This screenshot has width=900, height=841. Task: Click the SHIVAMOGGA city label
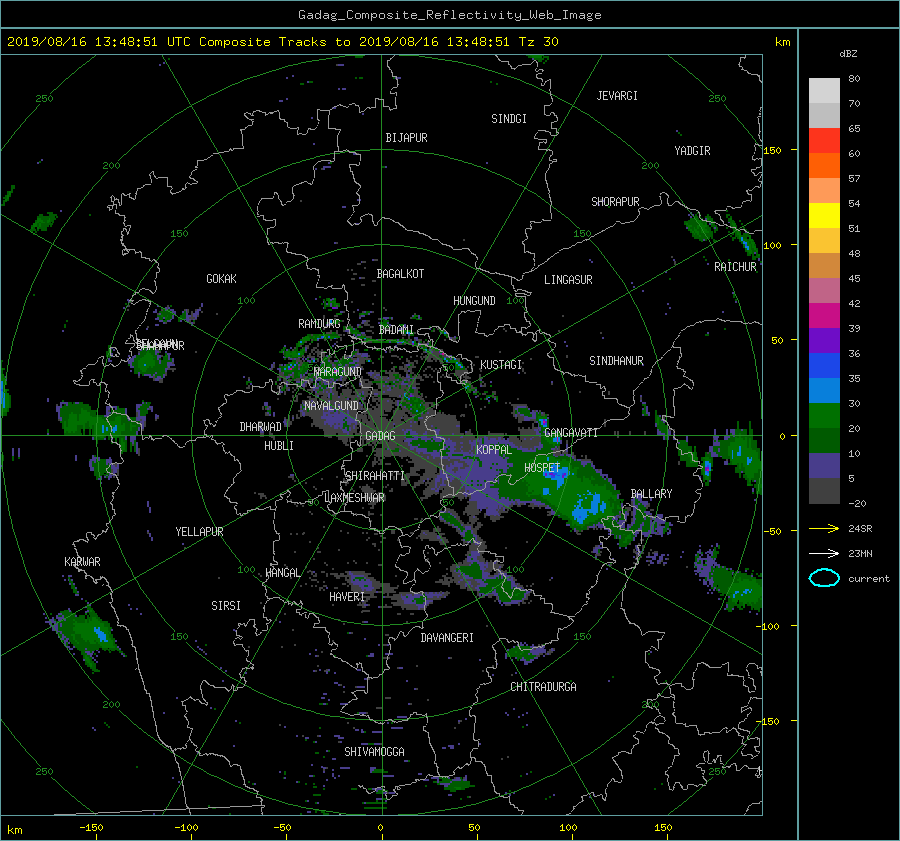[374, 752]
